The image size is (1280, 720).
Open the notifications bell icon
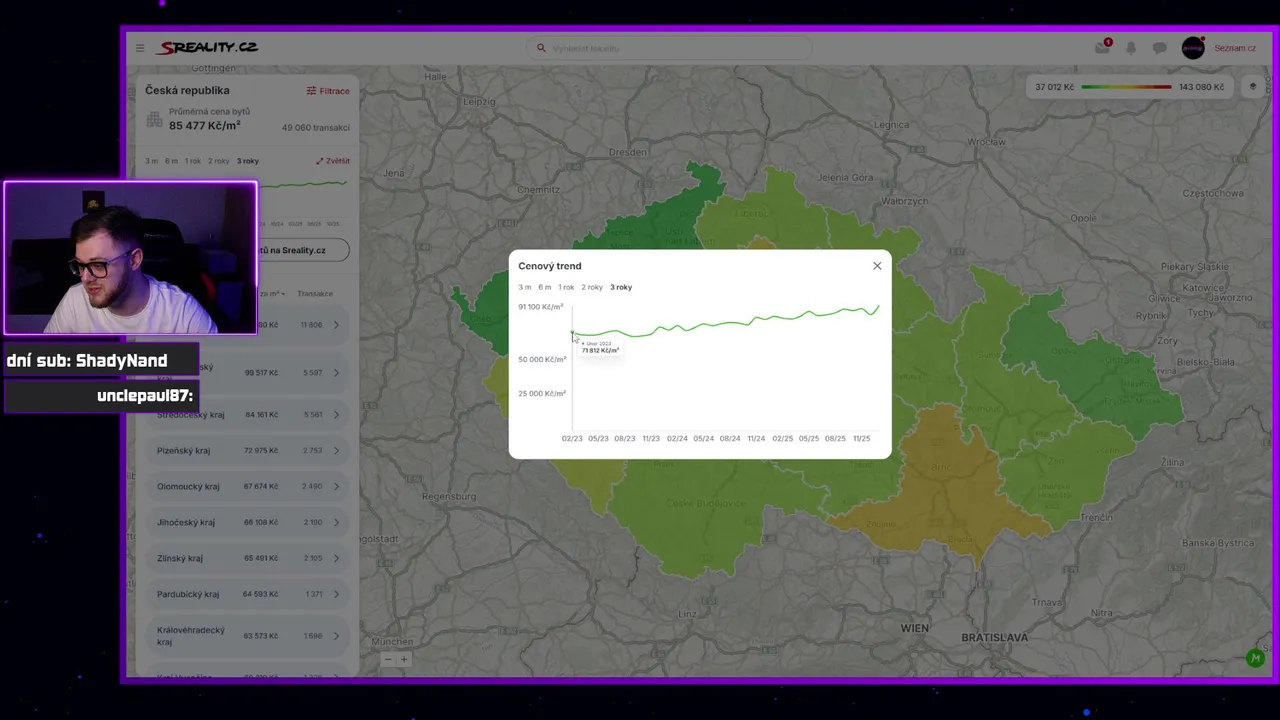[1131, 48]
